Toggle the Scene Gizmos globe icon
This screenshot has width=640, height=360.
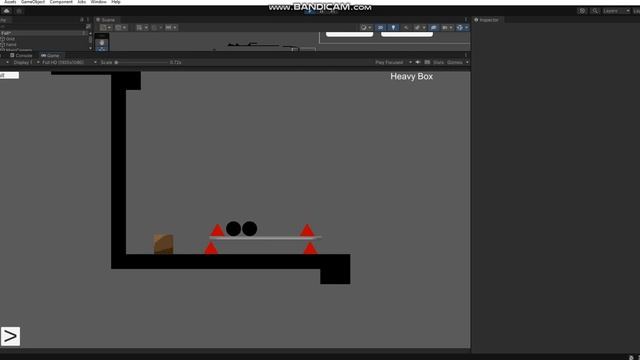[460, 27]
